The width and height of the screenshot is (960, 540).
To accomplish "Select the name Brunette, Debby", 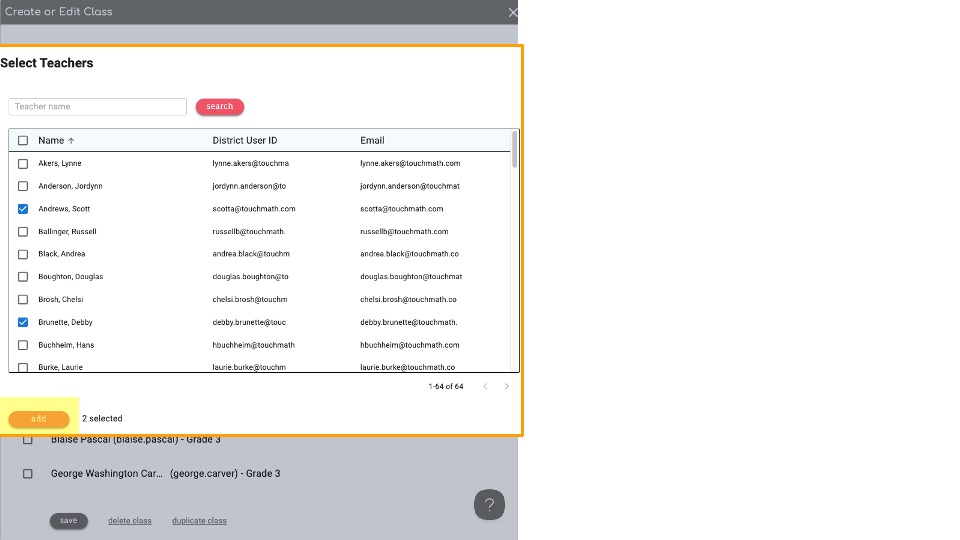I will (x=66, y=322).
